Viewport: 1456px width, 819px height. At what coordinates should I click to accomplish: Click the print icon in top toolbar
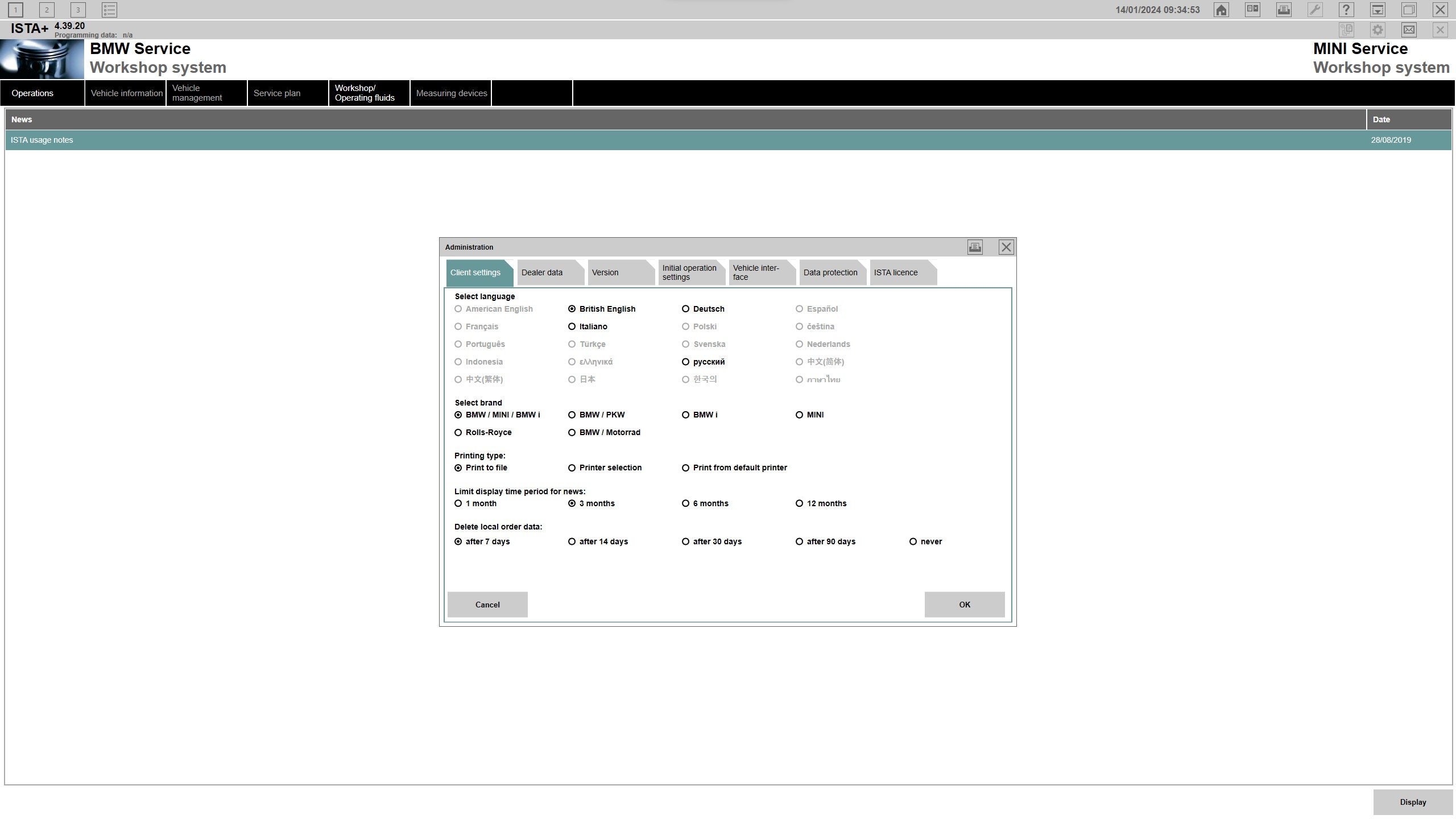pyautogui.click(x=1284, y=10)
